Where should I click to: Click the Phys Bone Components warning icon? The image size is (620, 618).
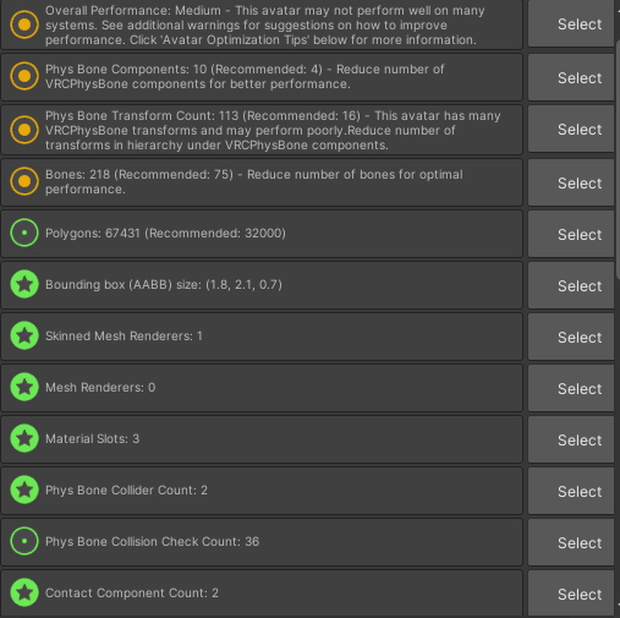pos(25,76)
